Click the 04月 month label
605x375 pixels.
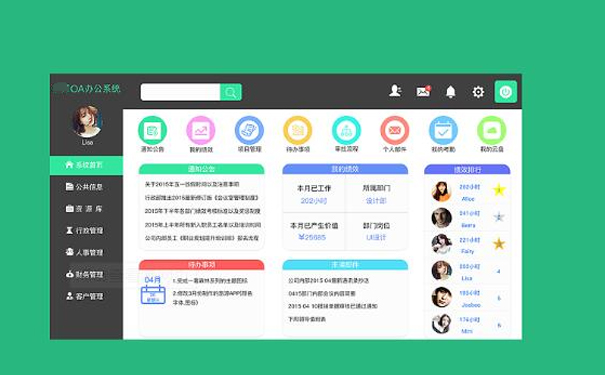click(x=152, y=280)
